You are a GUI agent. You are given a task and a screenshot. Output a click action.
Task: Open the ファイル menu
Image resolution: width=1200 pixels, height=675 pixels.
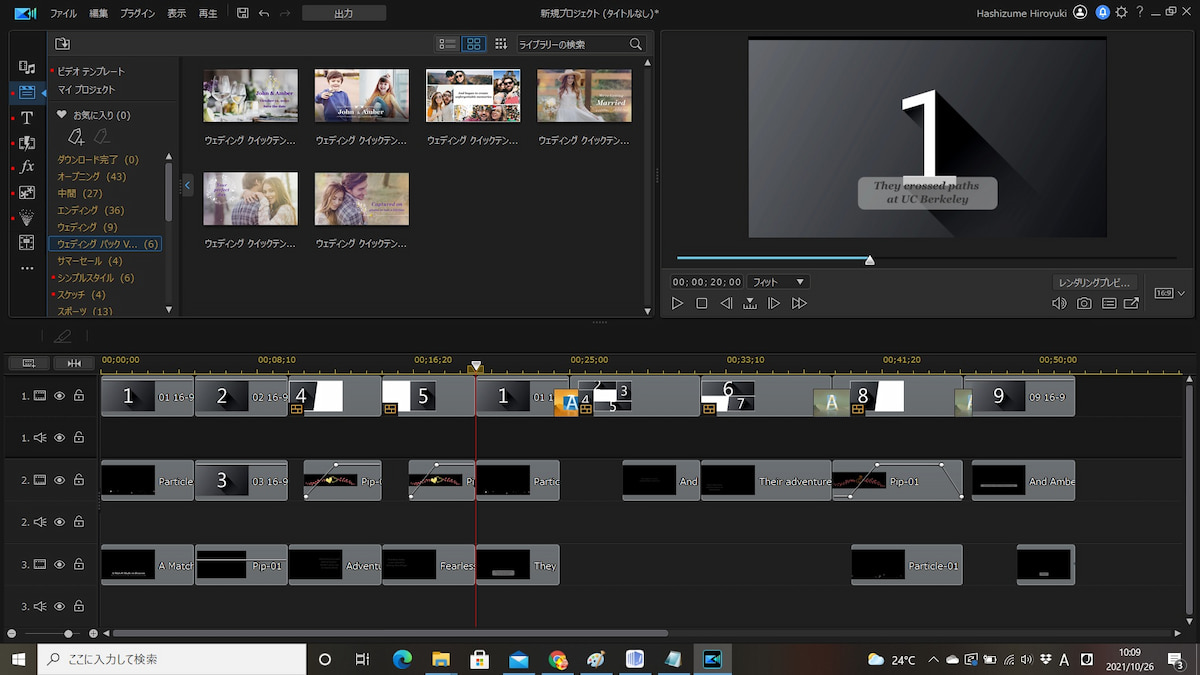(x=63, y=13)
